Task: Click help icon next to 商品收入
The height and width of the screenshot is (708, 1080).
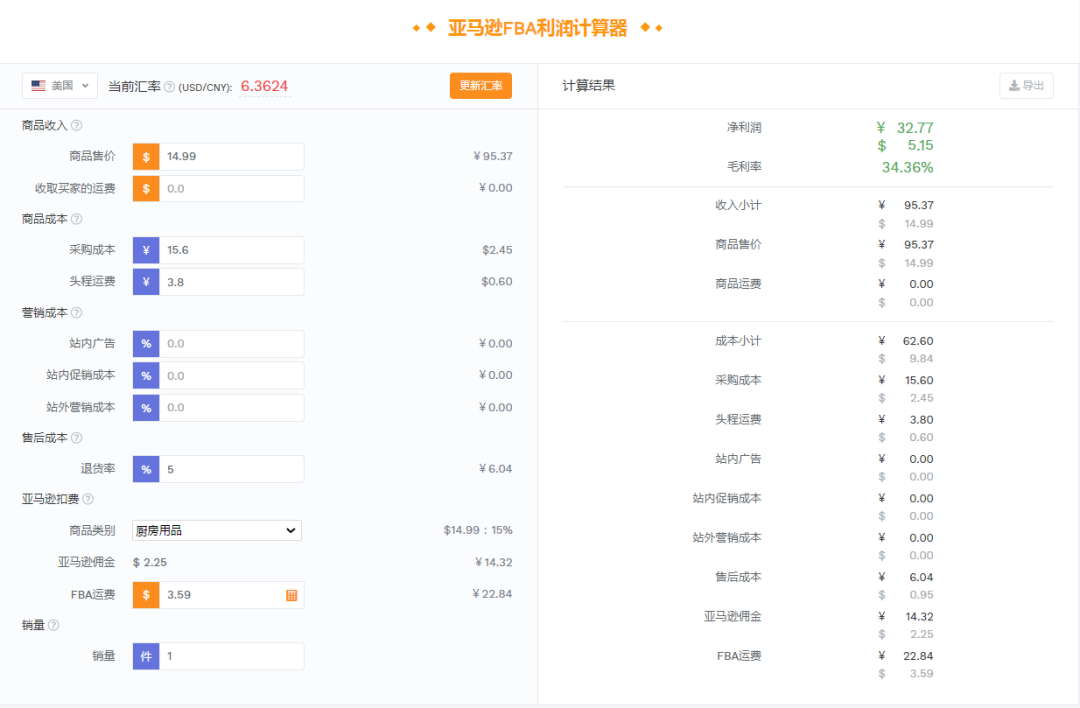Action: point(76,125)
